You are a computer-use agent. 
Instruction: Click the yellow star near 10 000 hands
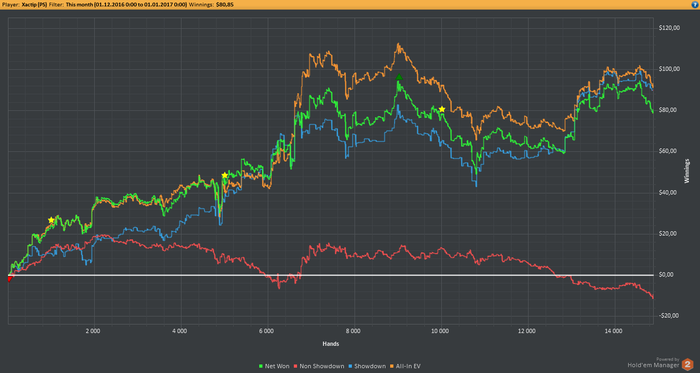442,109
